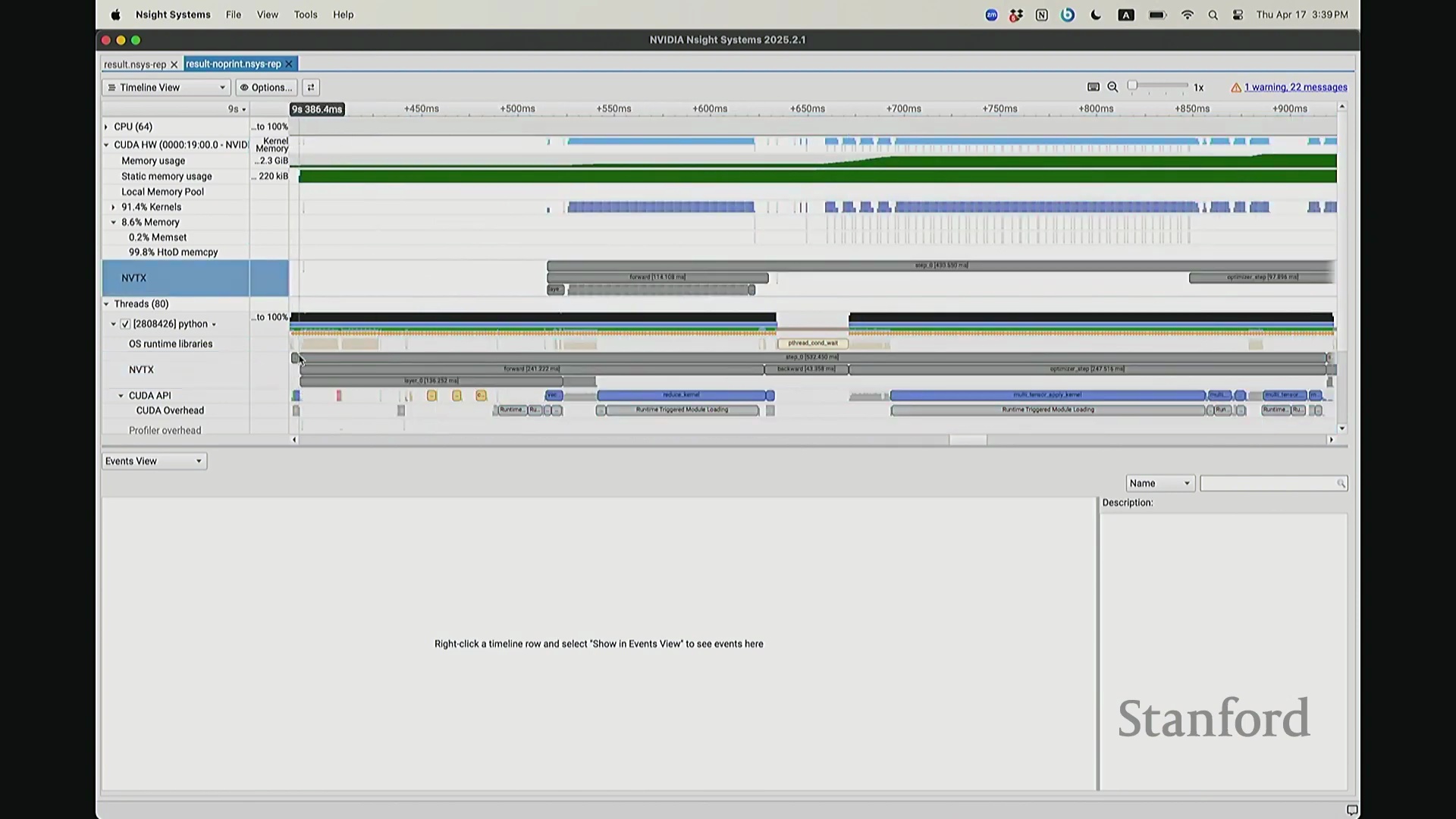
Task: Expand the 91.4% Kernels row
Action: 114,207
